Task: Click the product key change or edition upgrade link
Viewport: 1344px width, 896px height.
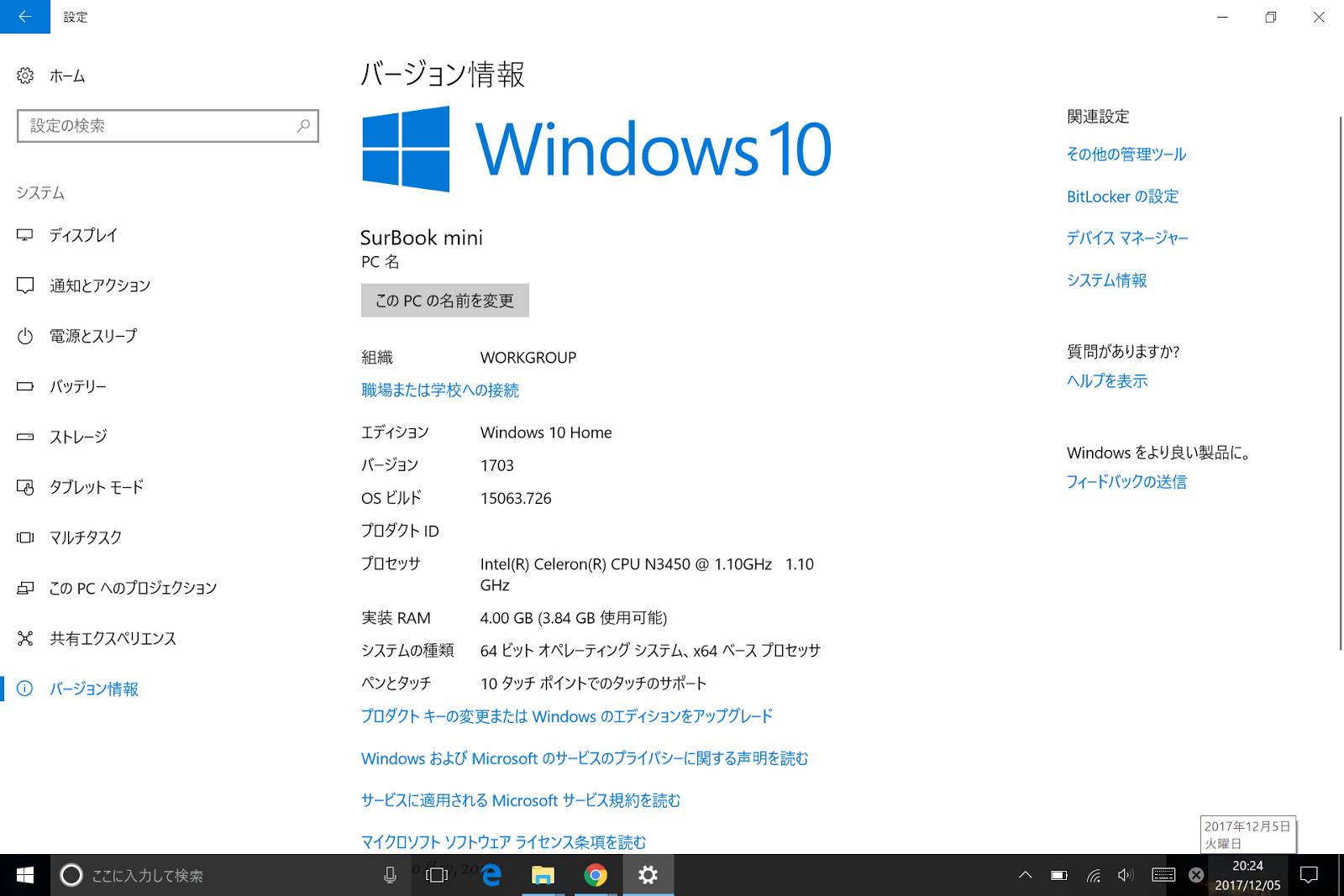Action: [x=567, y=716]
